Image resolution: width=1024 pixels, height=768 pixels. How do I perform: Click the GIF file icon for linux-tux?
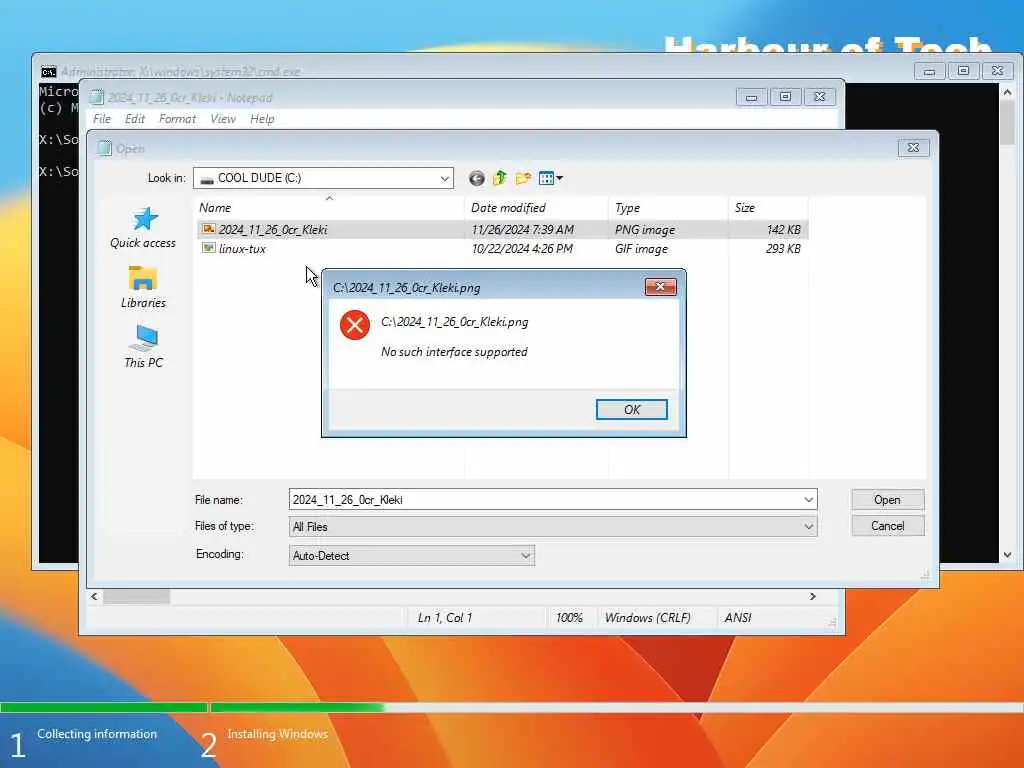tap(208, 248)
